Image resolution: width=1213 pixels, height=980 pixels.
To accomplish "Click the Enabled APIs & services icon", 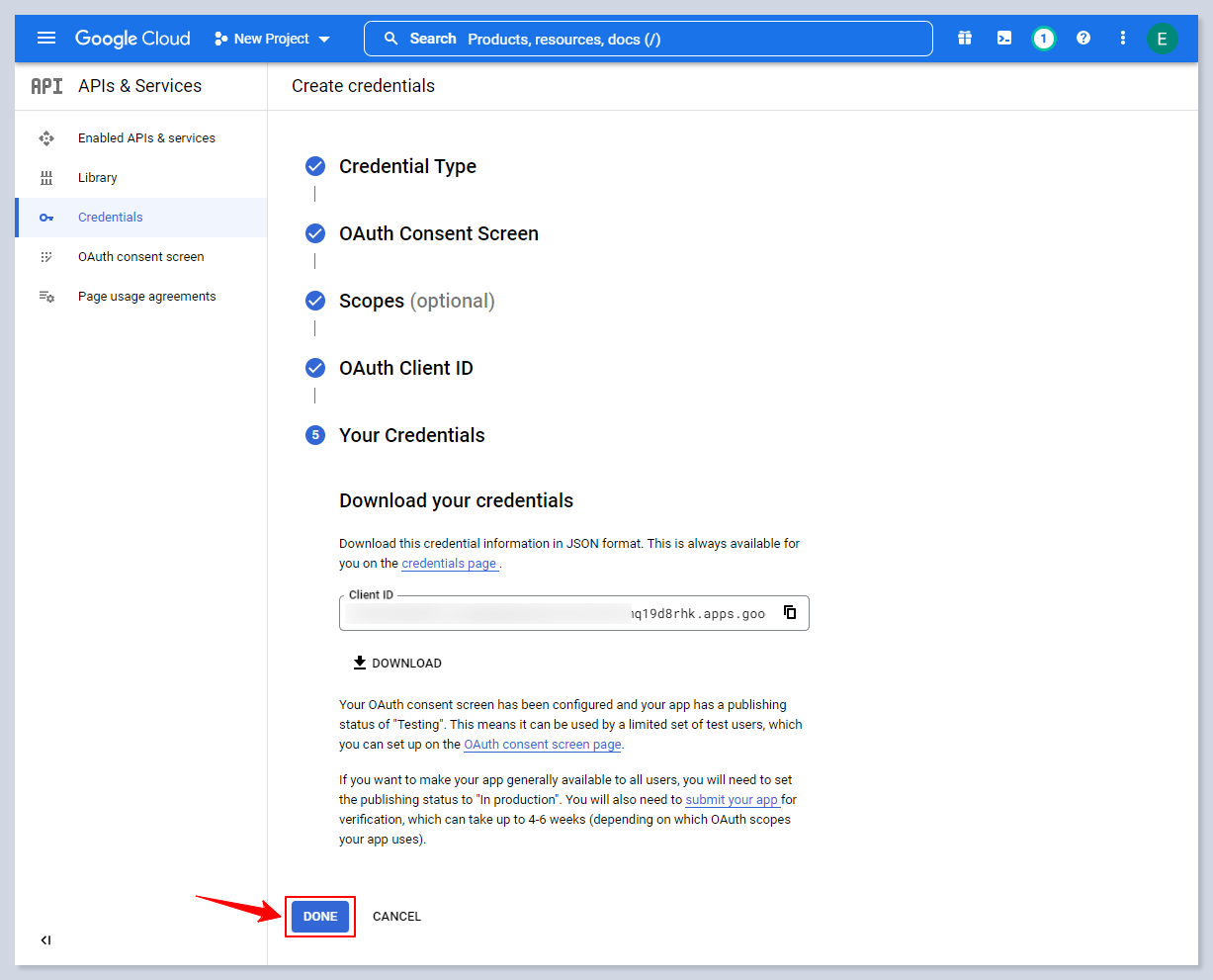I will (x=46, y=138).
